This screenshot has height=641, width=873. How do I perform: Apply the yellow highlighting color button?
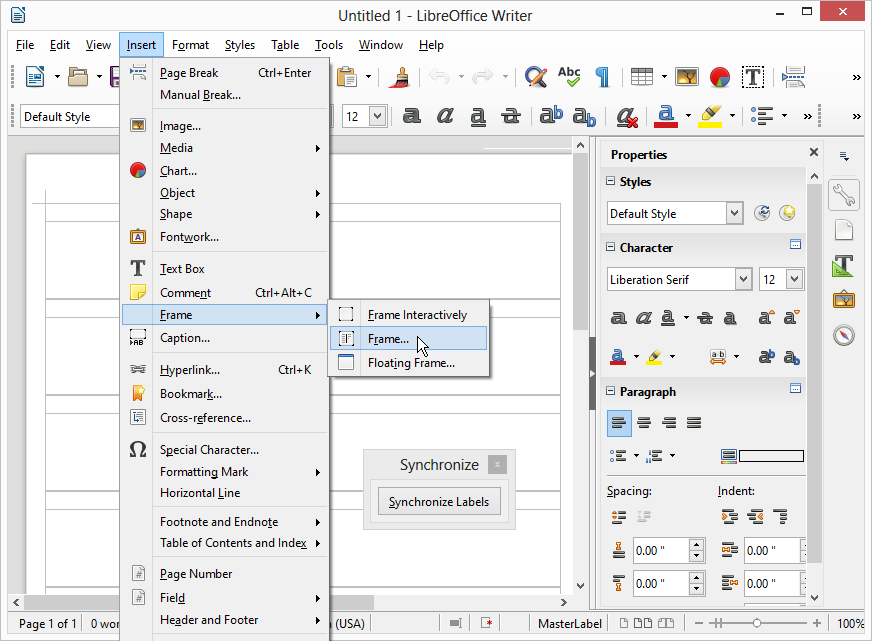tap(710, 116)
